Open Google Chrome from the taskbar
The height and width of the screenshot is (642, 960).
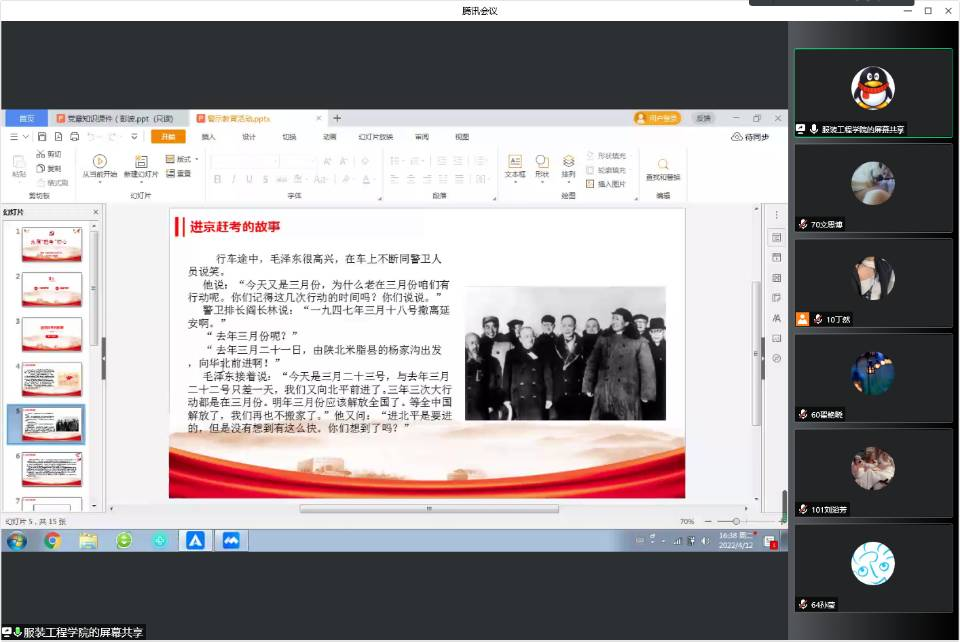(x=52, y=541)
